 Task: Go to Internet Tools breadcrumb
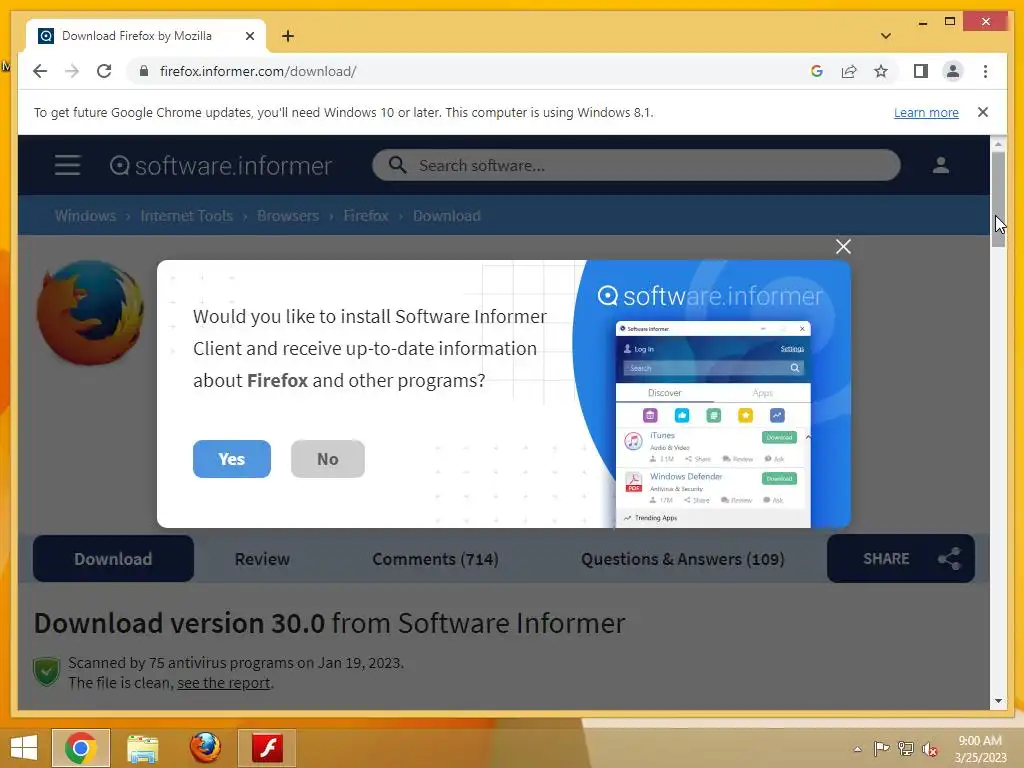[187, 216]
